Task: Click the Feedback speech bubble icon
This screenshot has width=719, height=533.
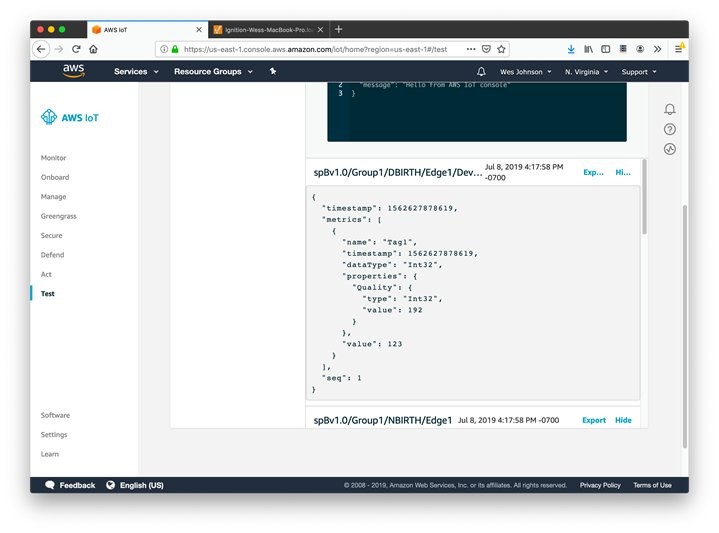Action: (50, 485)
